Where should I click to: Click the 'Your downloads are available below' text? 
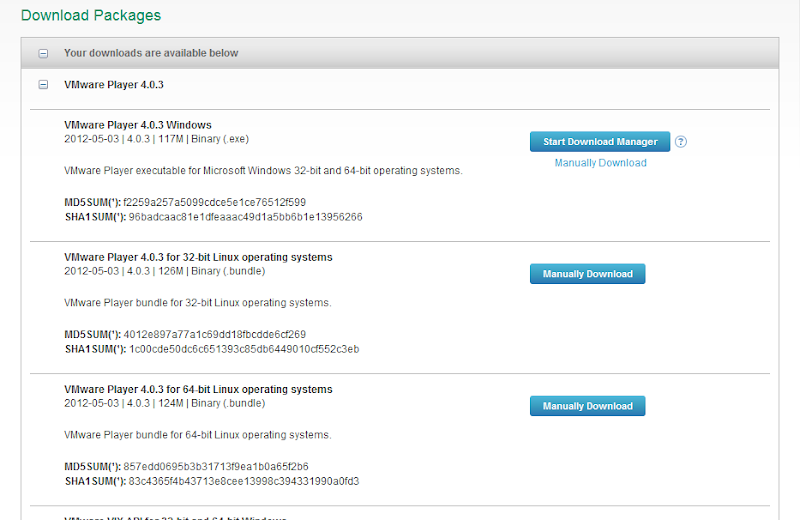coord(151,53)
